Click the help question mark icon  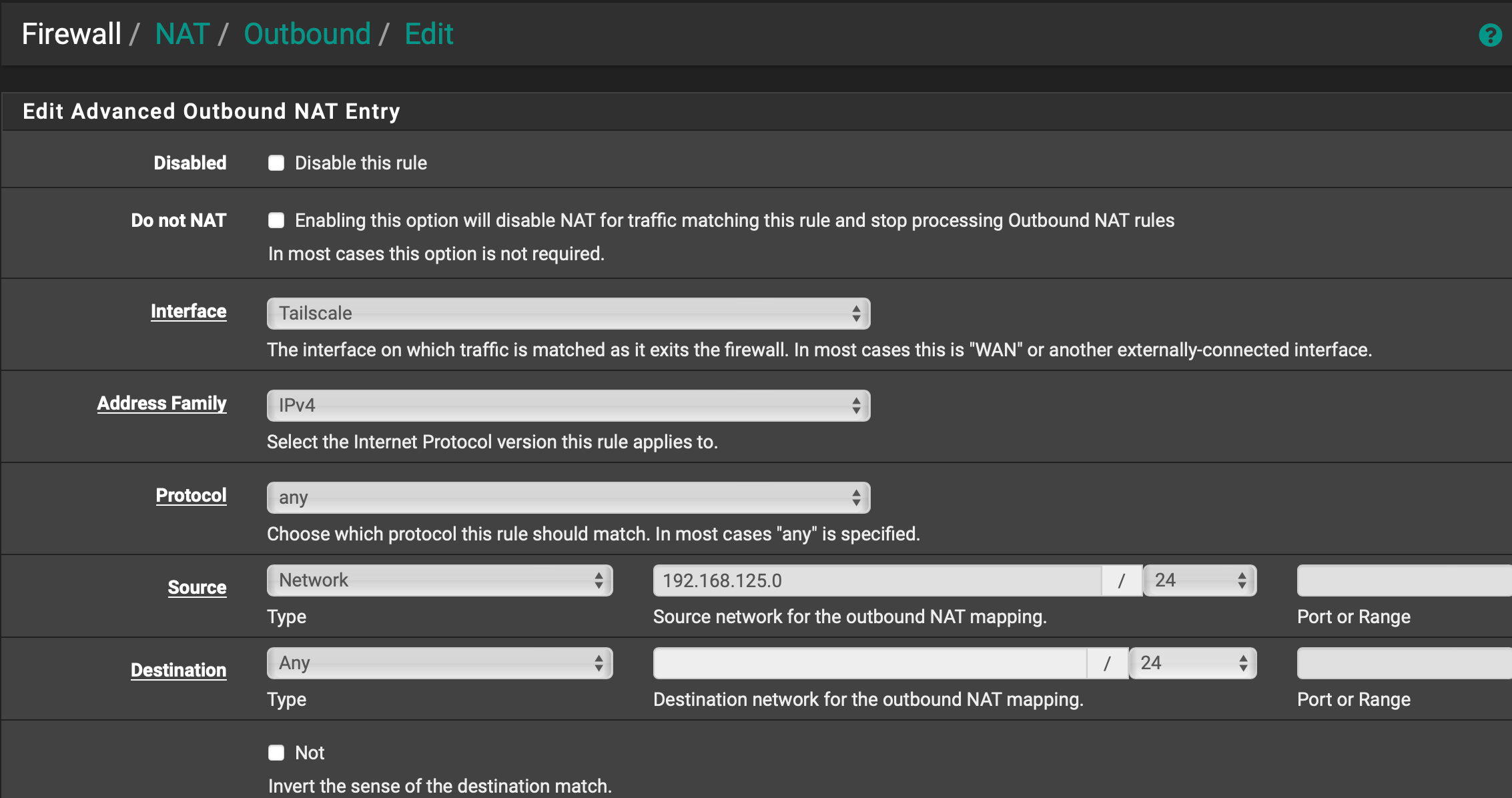[1489, 35]
